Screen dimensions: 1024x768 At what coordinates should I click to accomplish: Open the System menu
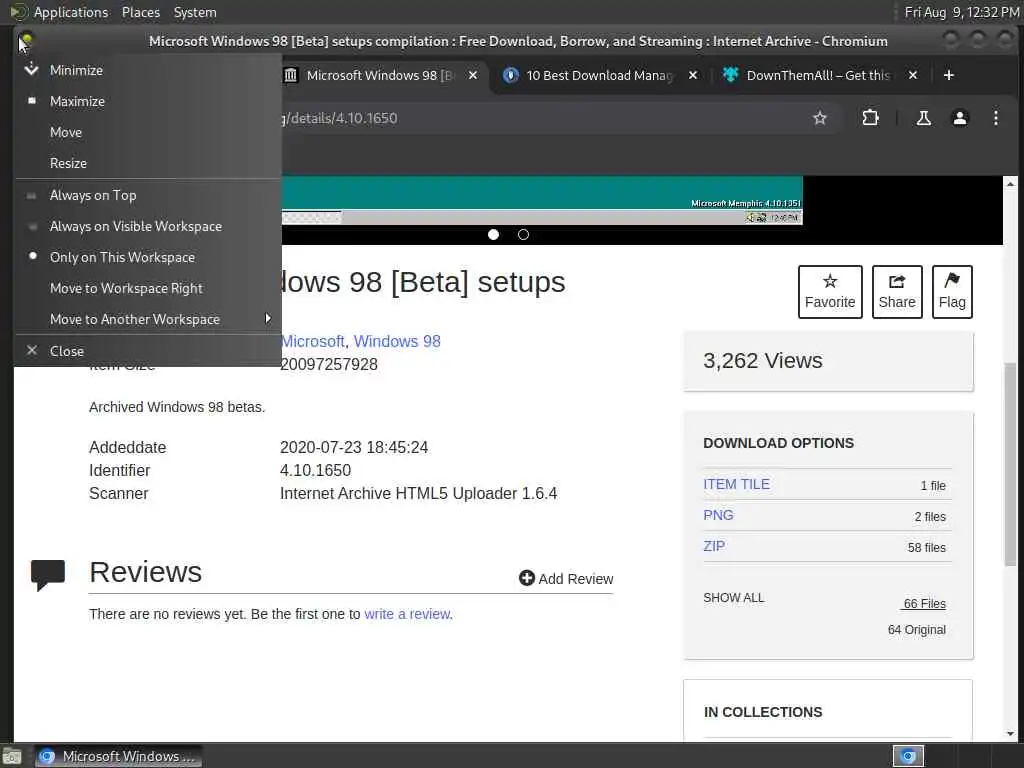click(195, 12)
